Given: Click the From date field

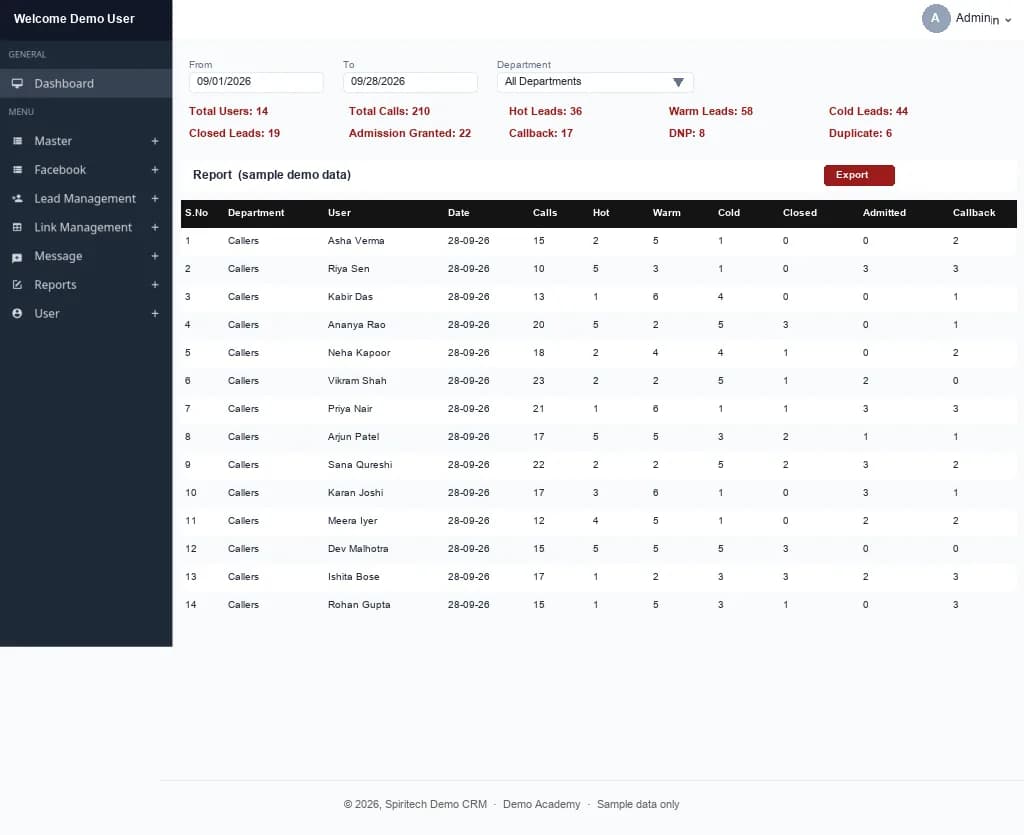Looking at the screenshot, I should click(256, 82).
